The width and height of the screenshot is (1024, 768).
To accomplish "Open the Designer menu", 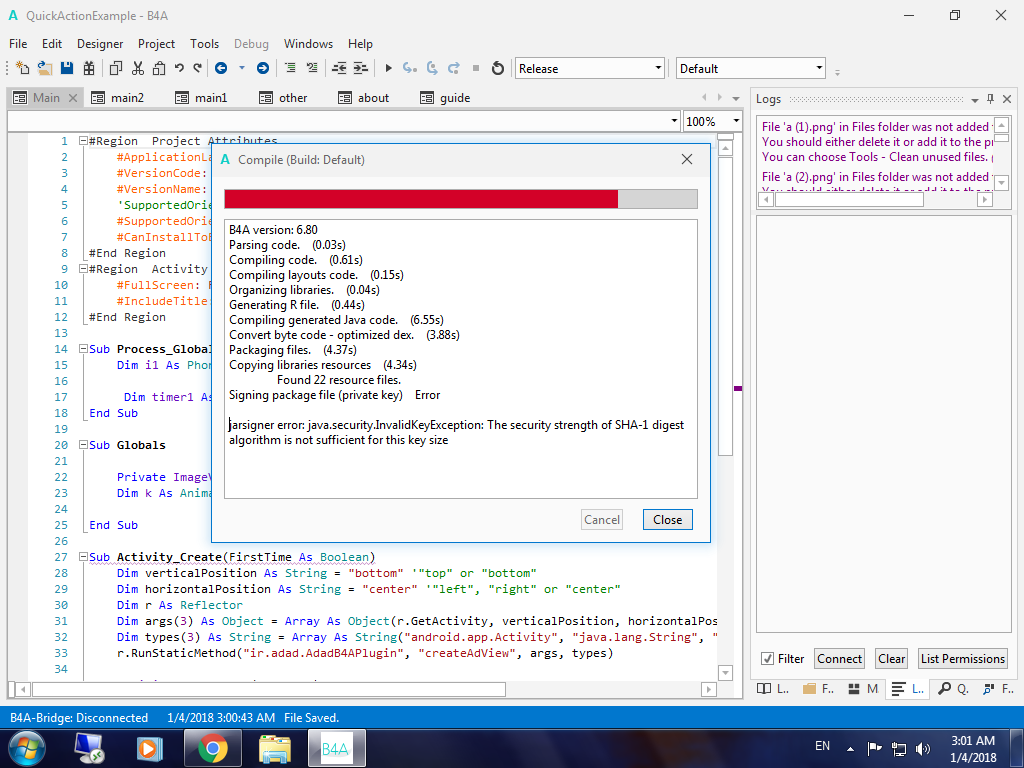I will coord(100,44).
